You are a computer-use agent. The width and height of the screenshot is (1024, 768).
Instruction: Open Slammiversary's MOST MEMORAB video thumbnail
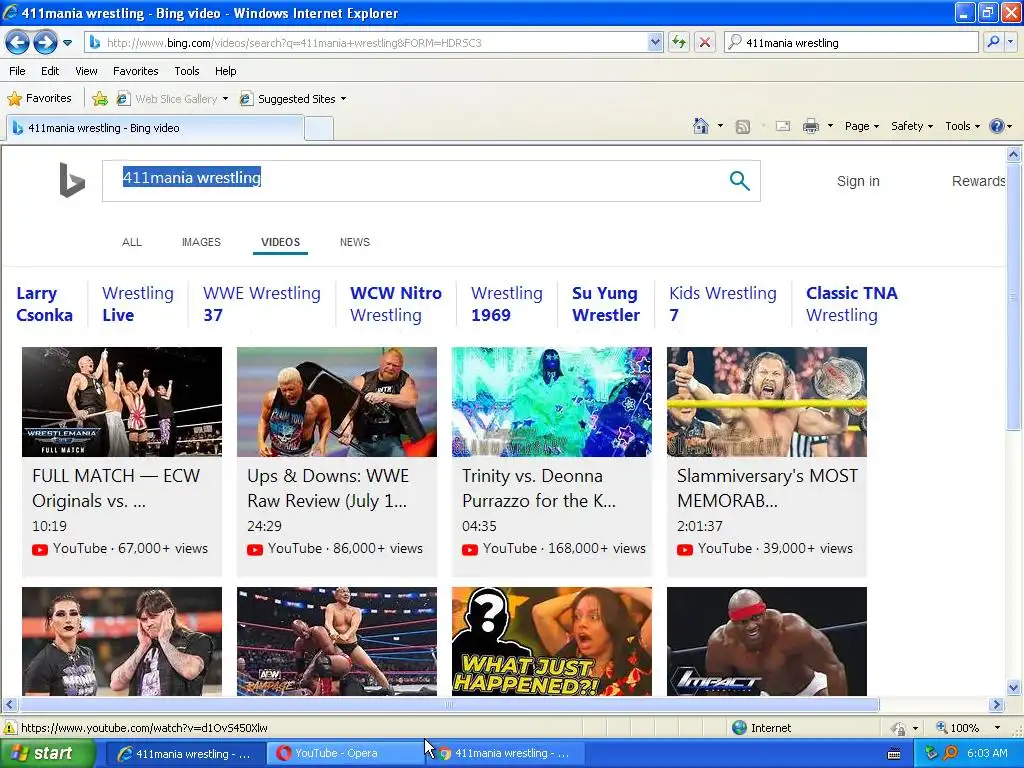[767, 402]
